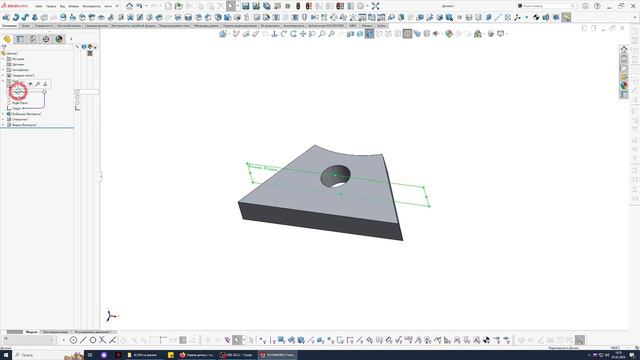Expand the Annotations node in the tree

coord(3,70)
